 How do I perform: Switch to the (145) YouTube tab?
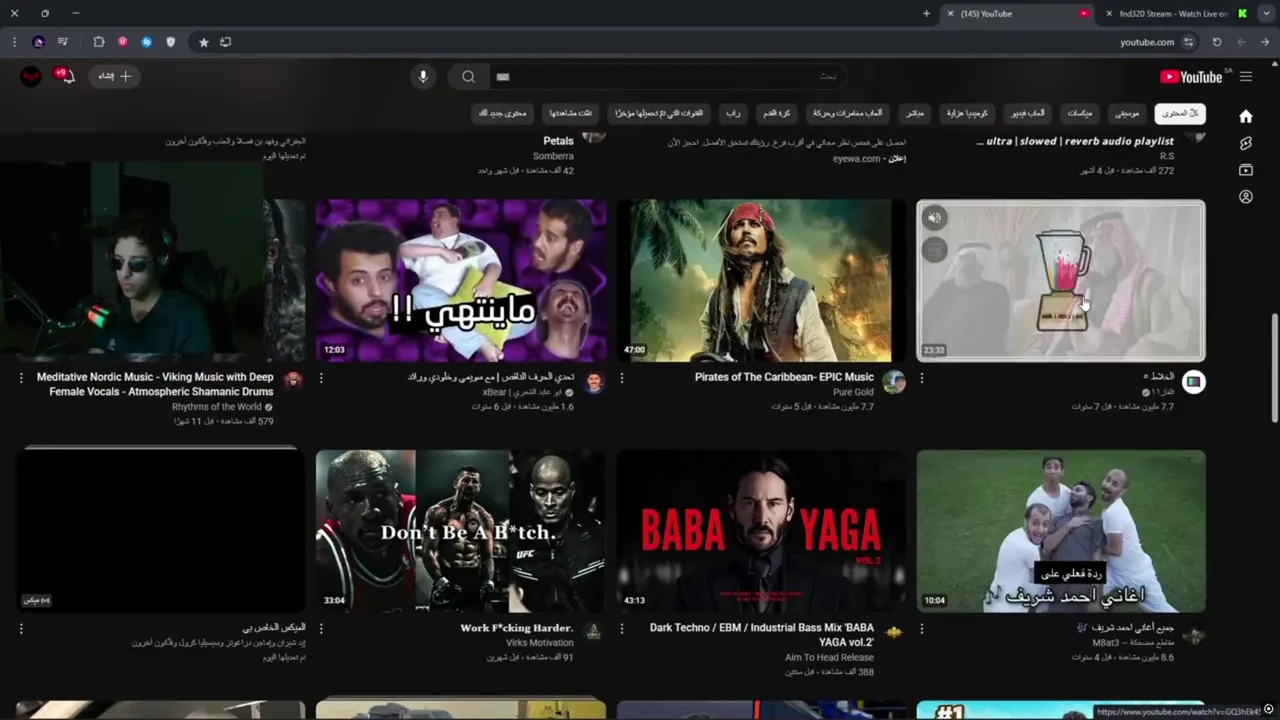[1016, 14]
